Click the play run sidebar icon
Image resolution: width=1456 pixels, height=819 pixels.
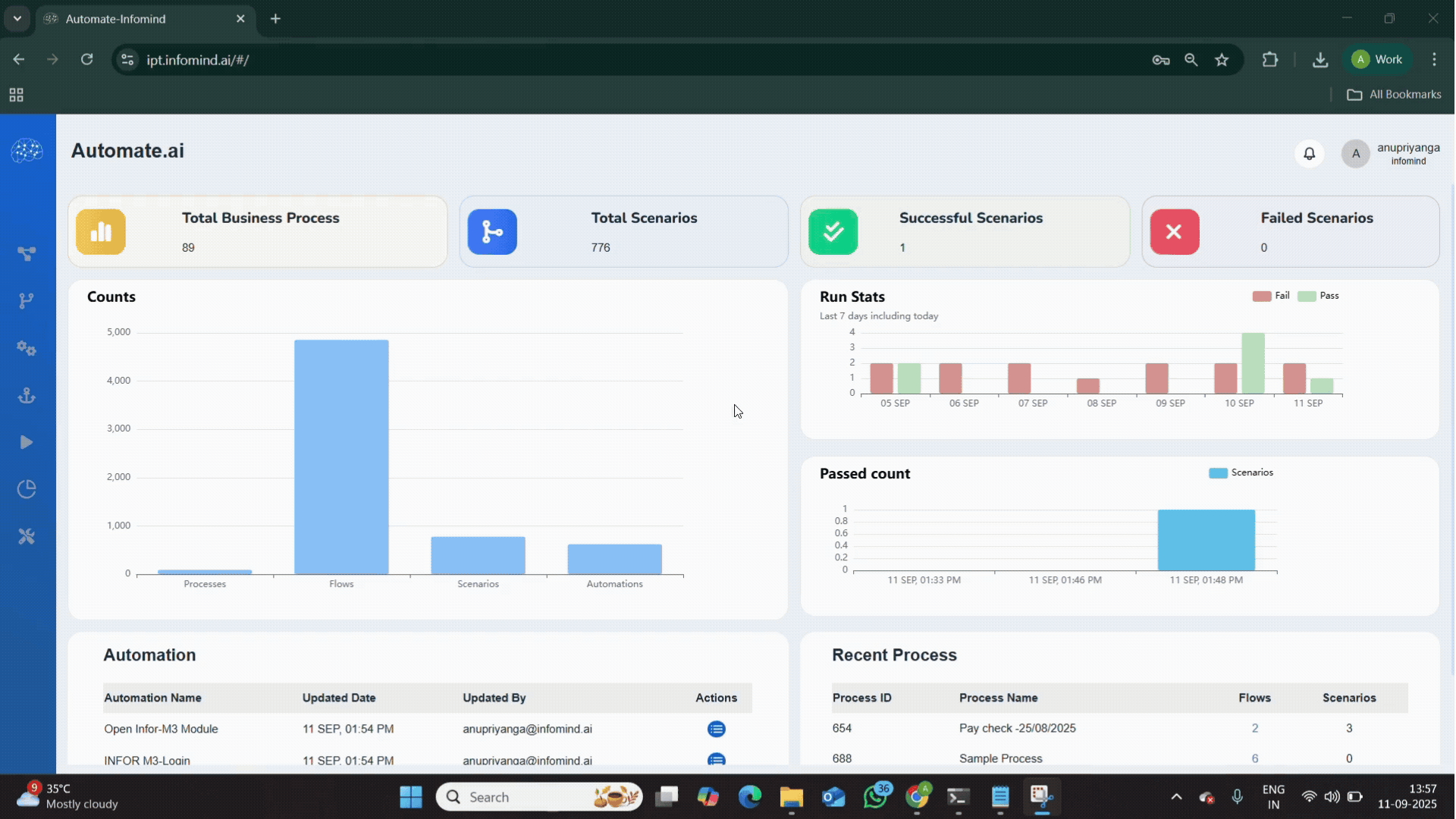point(27,442)
